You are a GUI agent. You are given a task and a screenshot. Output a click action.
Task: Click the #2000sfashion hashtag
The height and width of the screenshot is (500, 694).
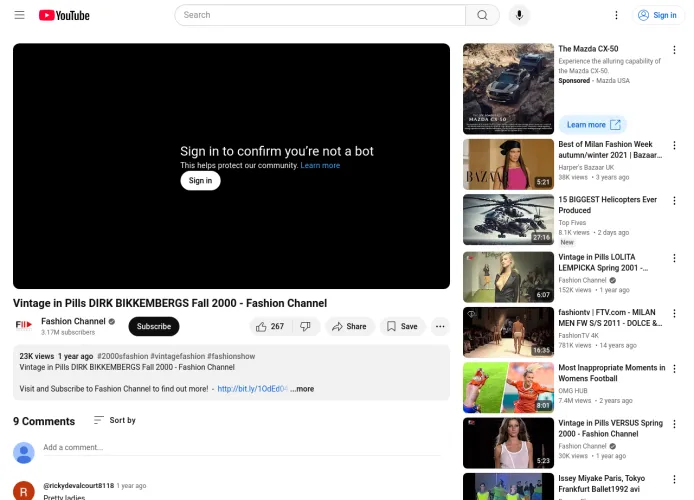pos(123,356)
